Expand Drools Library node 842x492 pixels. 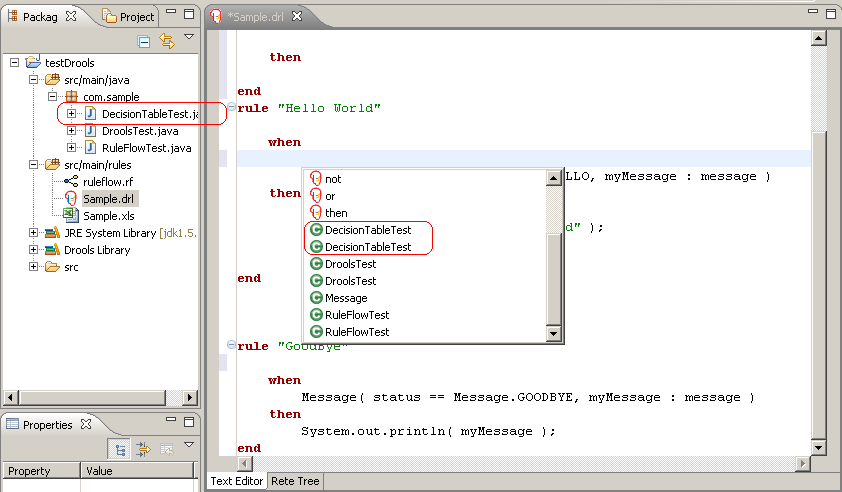click(33, 250)
